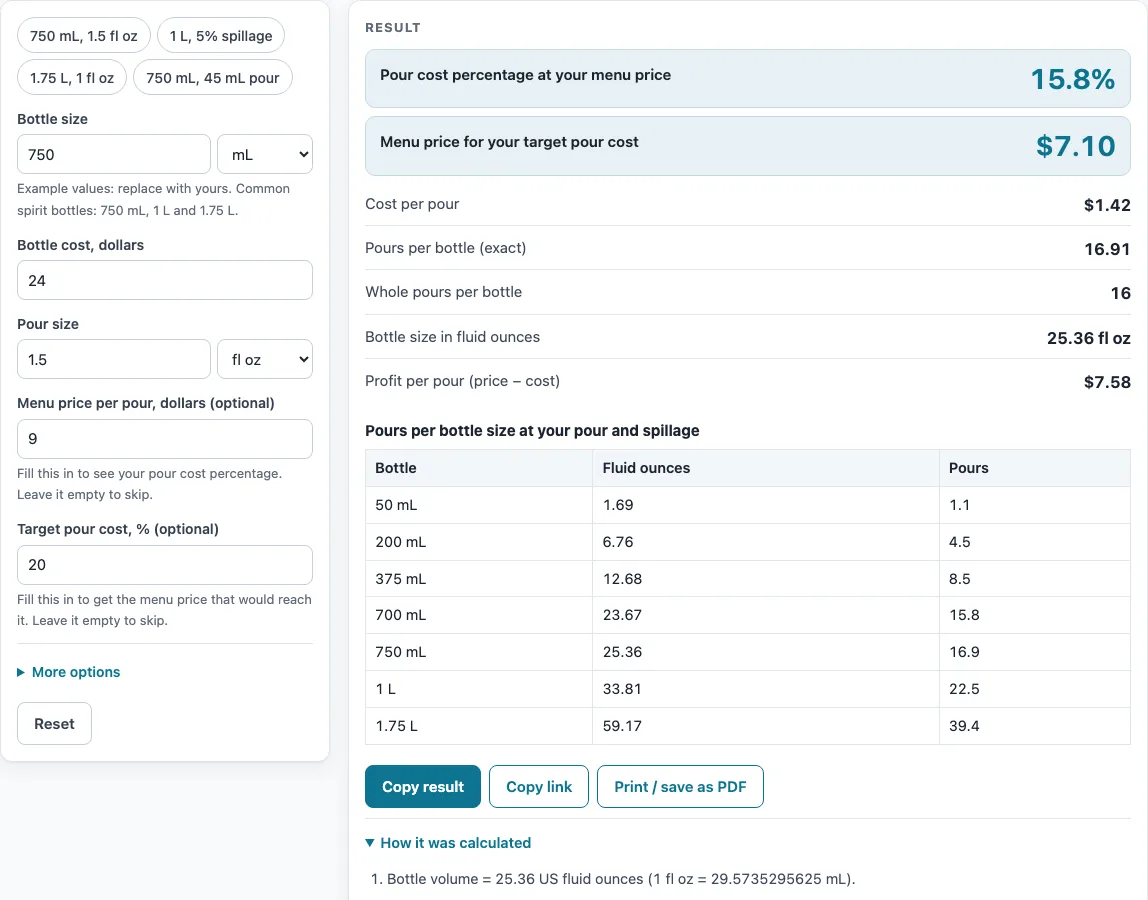Click the Bottle volume calculation step text
The width and height of the screenshot is (1148, 900).
tap(621, 879)
